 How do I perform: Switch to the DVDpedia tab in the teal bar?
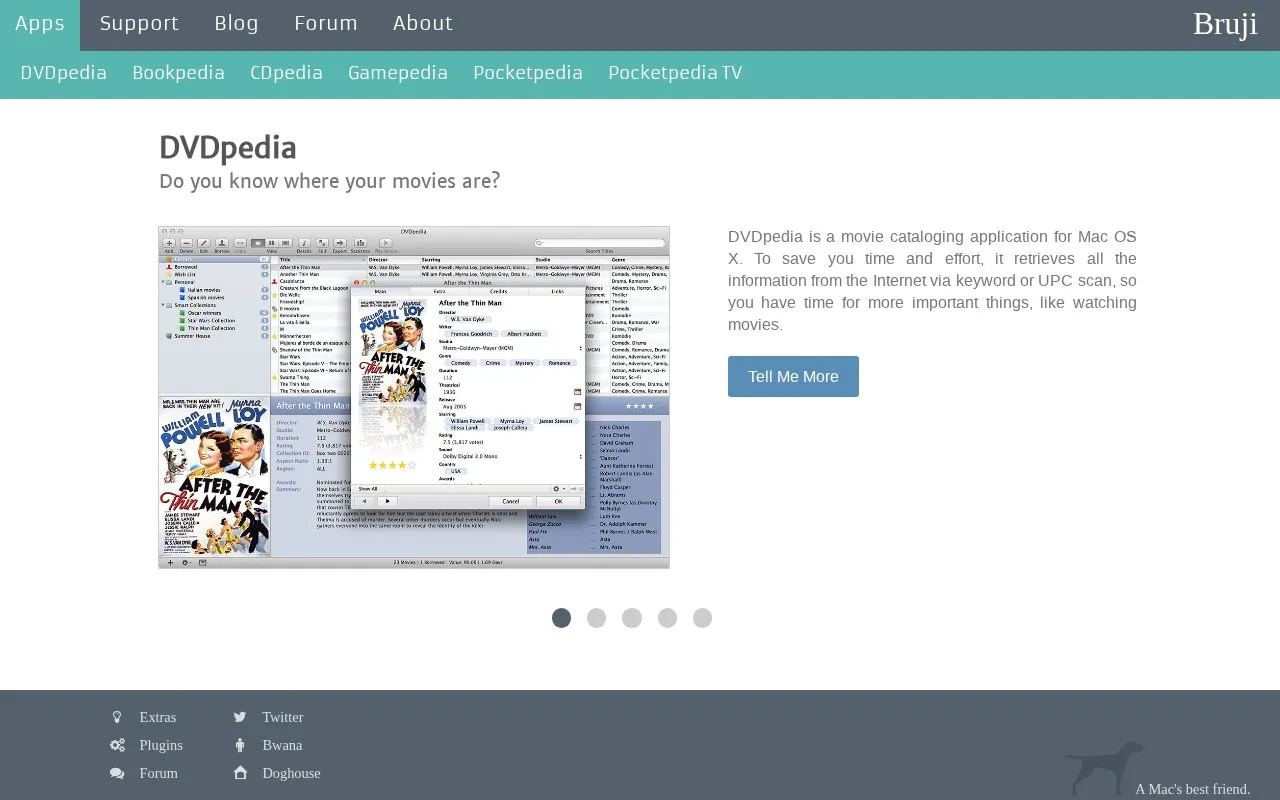tap(64, 73)
